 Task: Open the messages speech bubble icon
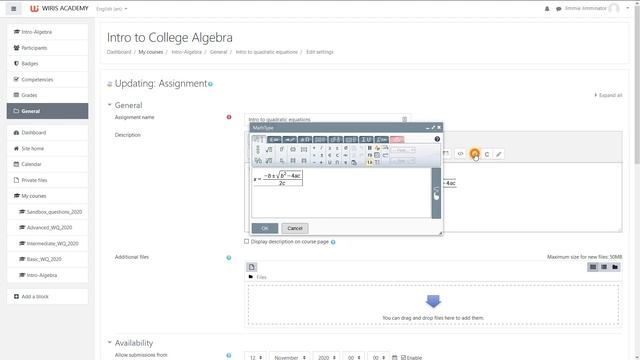tap(558, 9)
